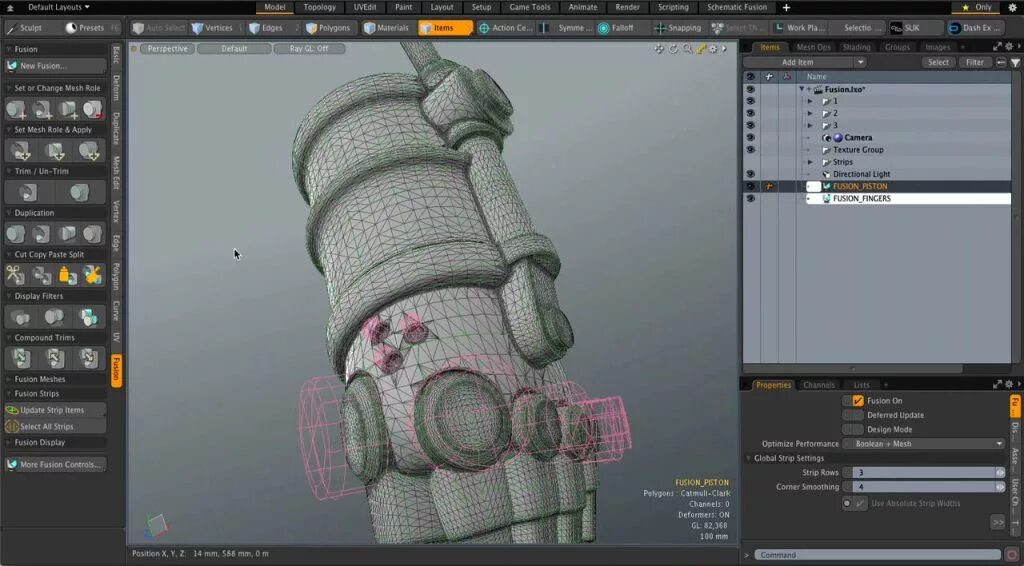Click the second Trim / Un-Trim icon
Viewport: 1024px width, 566px height.
[80, 193]
